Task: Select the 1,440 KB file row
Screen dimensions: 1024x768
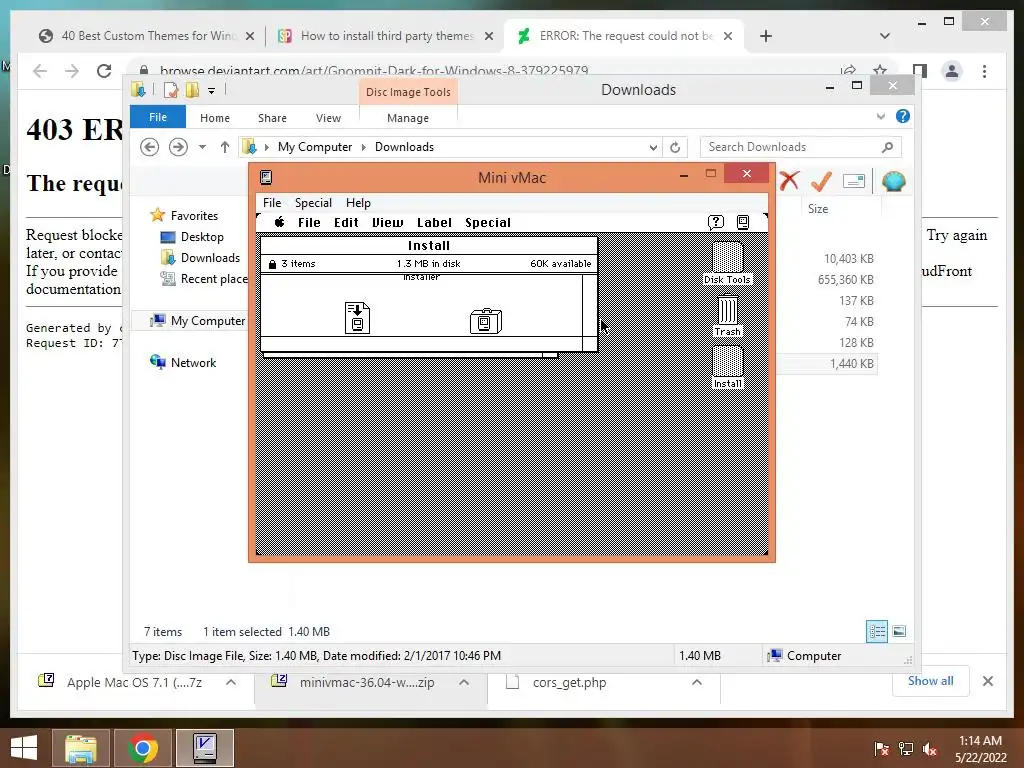Action: (x=826, y=364)
